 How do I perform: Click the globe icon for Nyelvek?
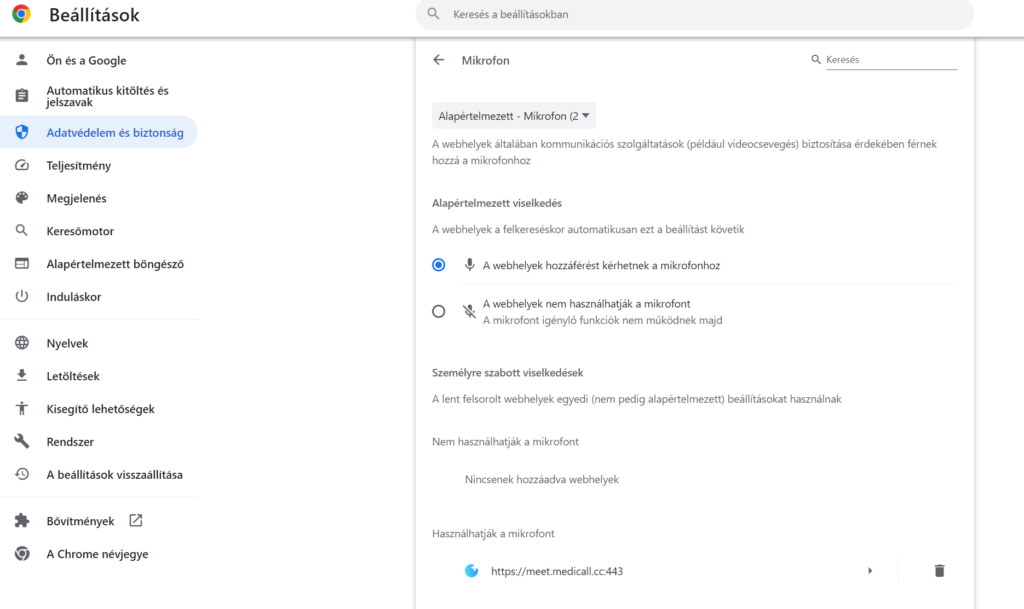[x=22, y=343]
